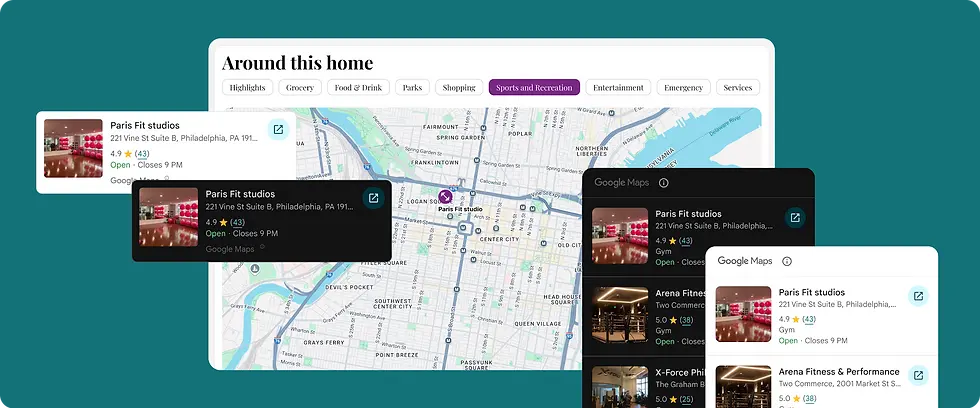Switch to the Grocery tab

300,87
